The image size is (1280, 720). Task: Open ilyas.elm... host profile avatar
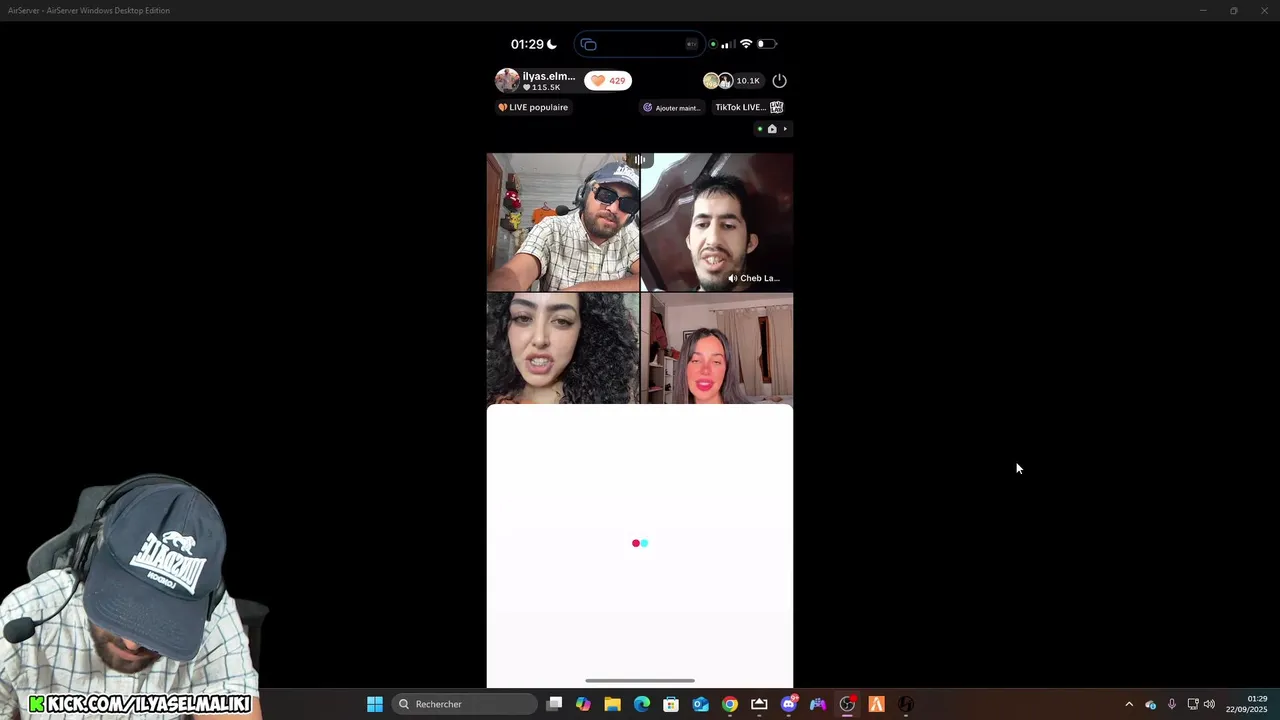click(x=507, y=81)
